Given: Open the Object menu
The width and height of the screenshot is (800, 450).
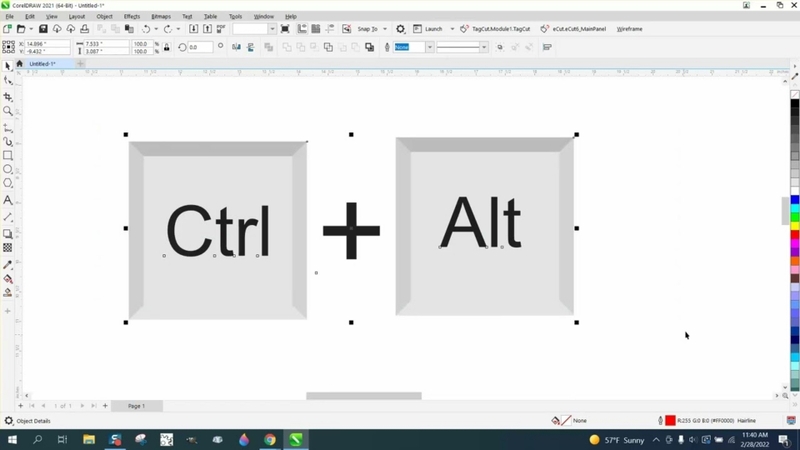Looking at the screenshot, I should (104, 16).
